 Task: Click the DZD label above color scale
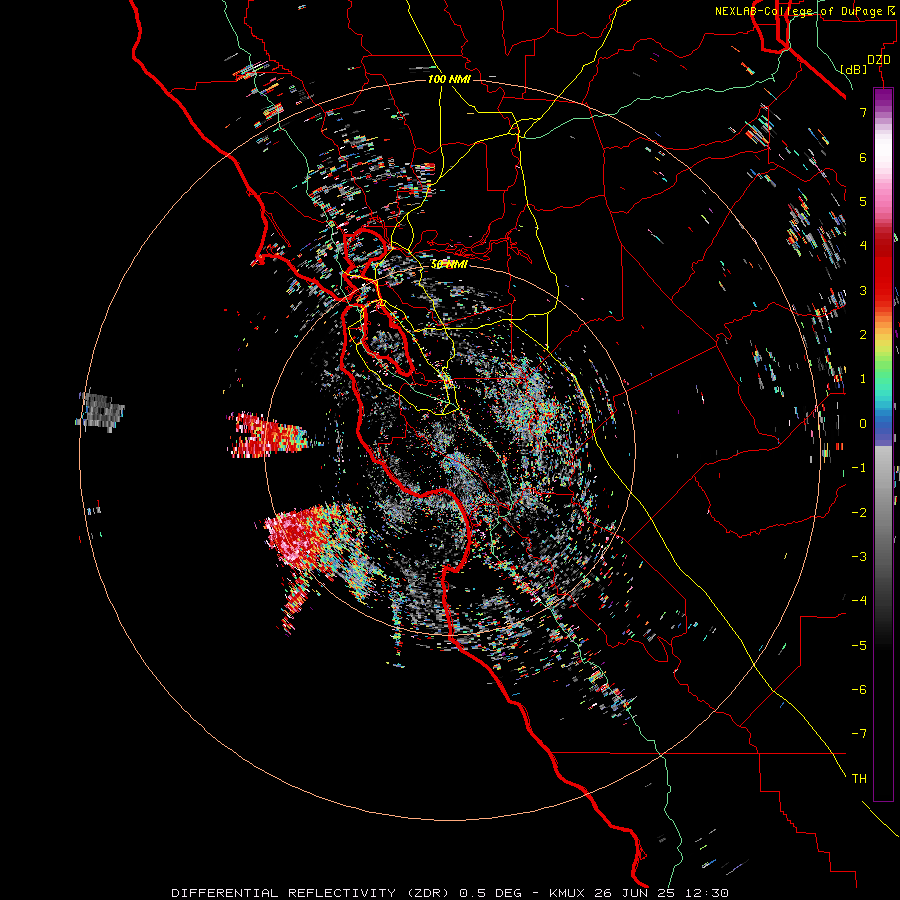pos(878,60)
